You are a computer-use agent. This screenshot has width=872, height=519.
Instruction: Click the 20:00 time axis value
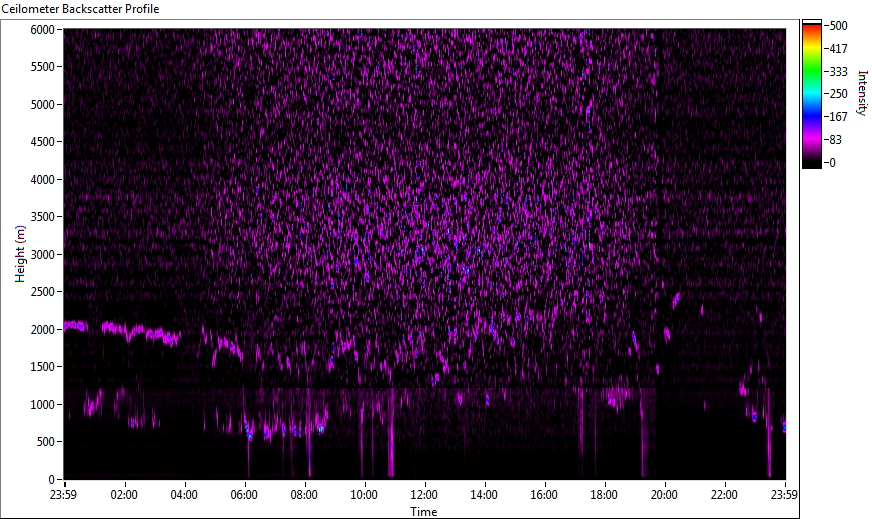point(665,495)
